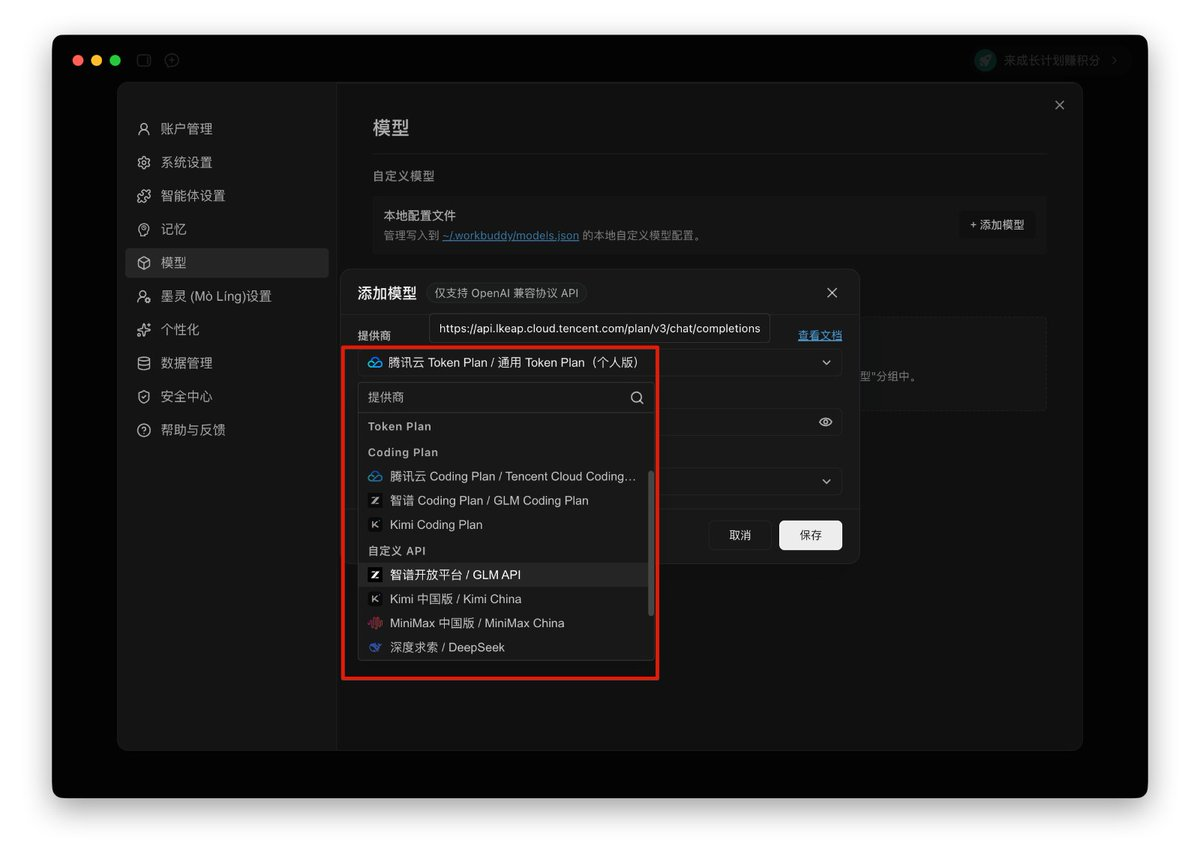Click the person icon for 账户管理
The height and width of the screenshot is (868, 1200).
pyautogui.click(x=144, y=129)
